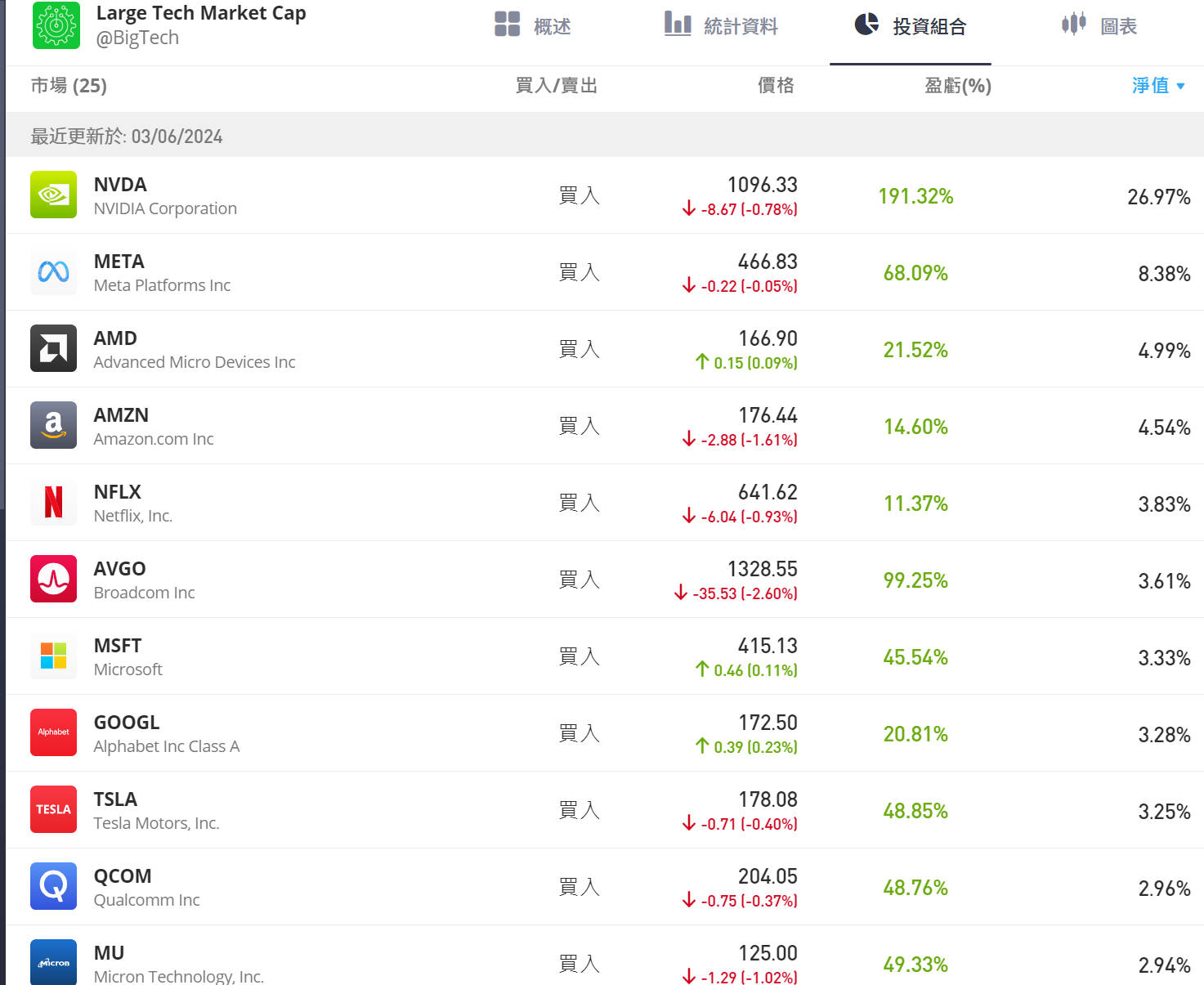Click the Large Tech Market Cap title
Image resolution: width=1204 pixels, height=985 pixels.
(x=201, y=13)
